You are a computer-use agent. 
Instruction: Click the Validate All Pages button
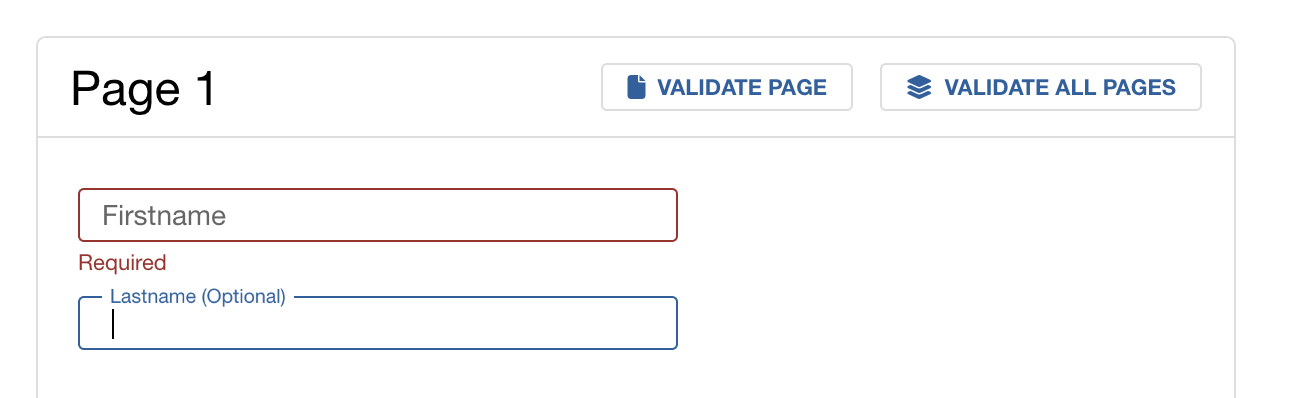point(1040,87)
